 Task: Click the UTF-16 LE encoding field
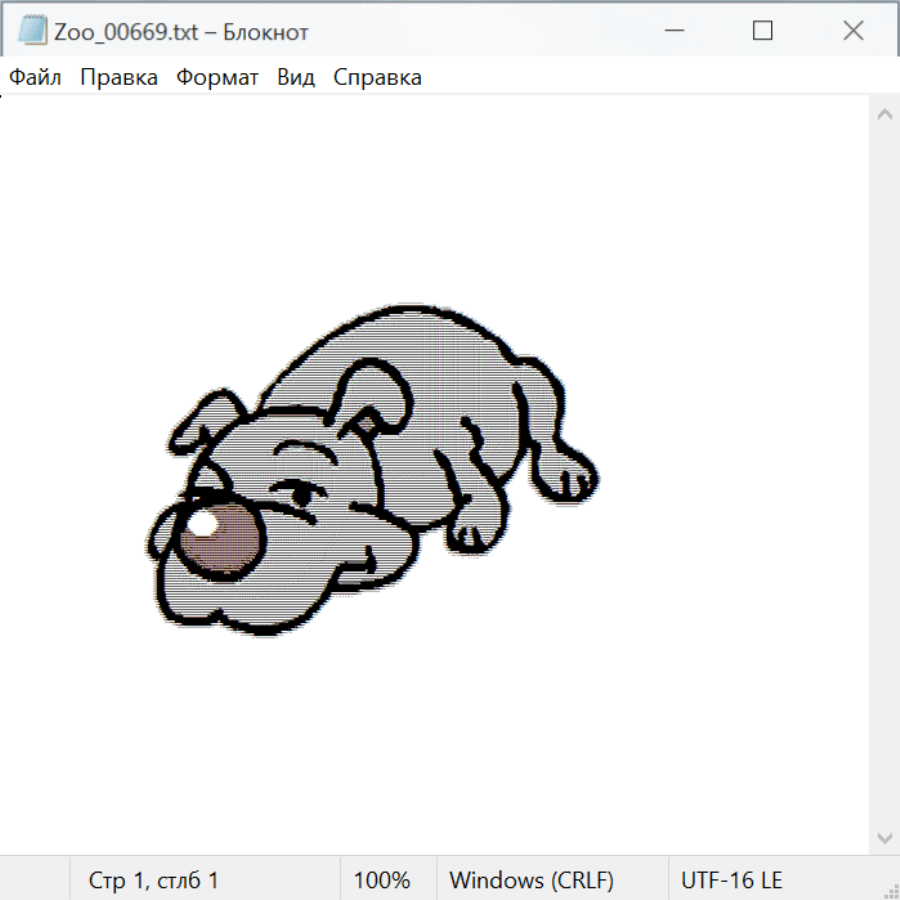(x=731, y=880)
